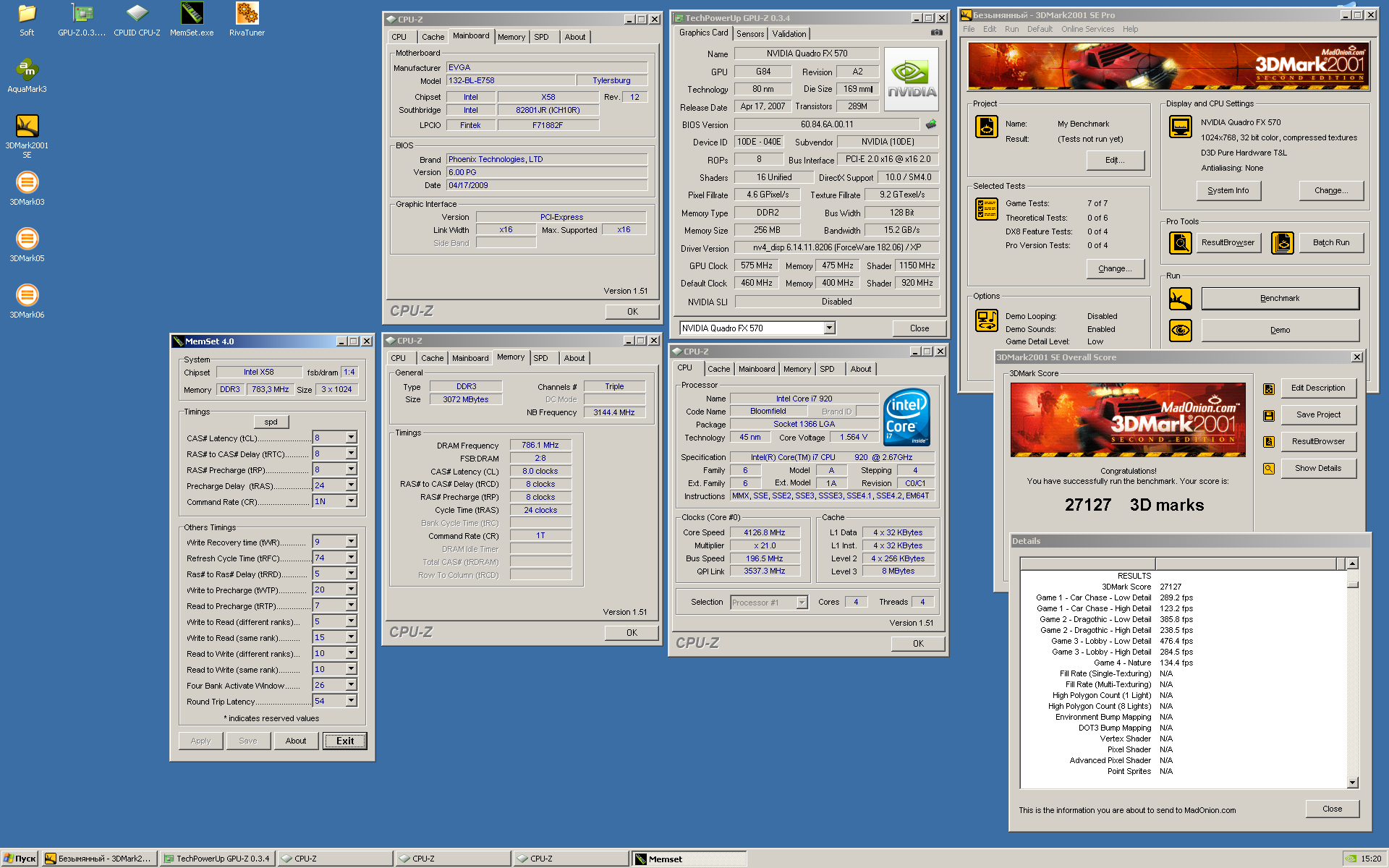Screen dimensions: 1389x868
Task: Open the Refresh Cycle Time (tRFC) dropdown
Action: 351,558
